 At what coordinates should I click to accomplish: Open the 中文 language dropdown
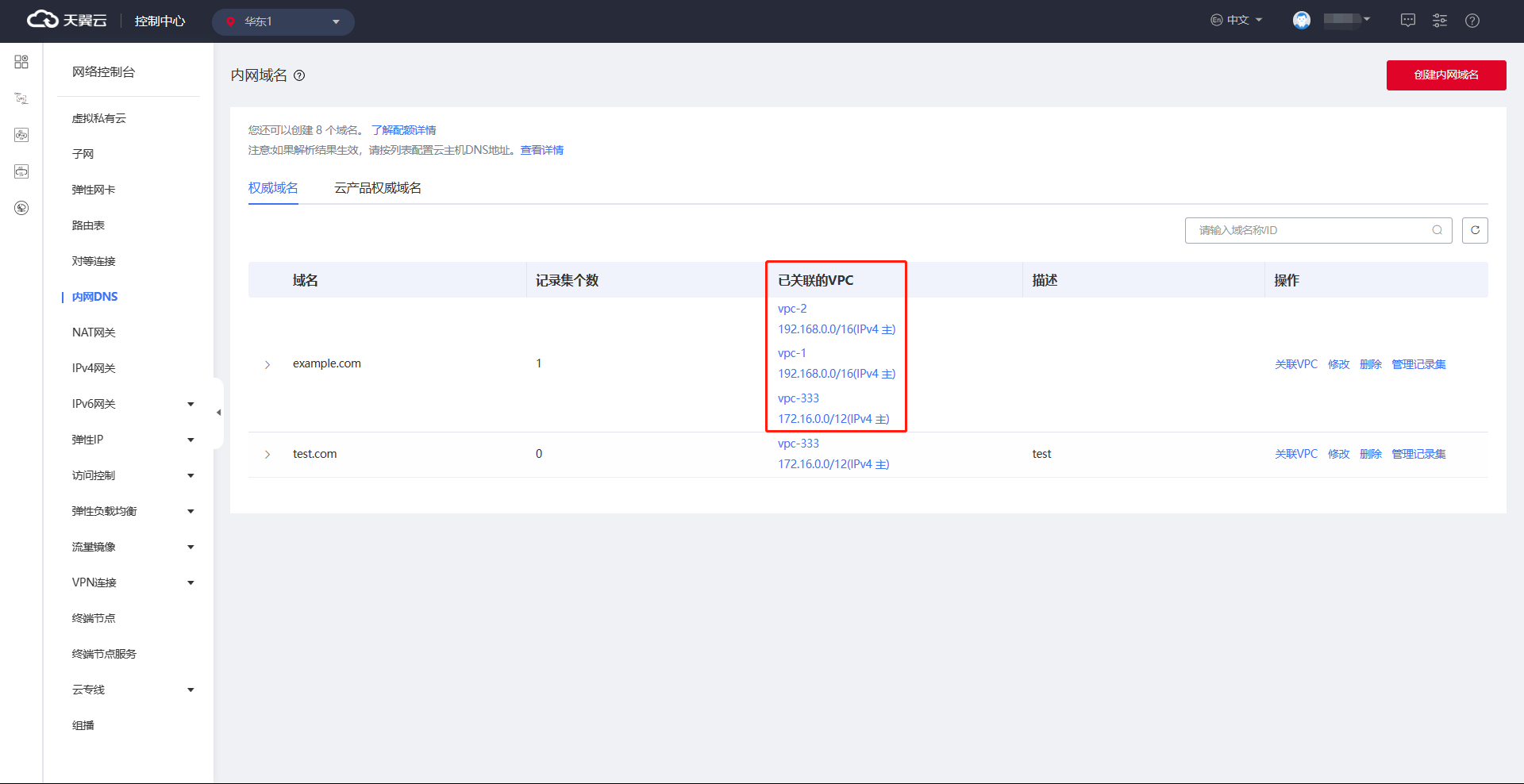click(x=1237, y=21)
